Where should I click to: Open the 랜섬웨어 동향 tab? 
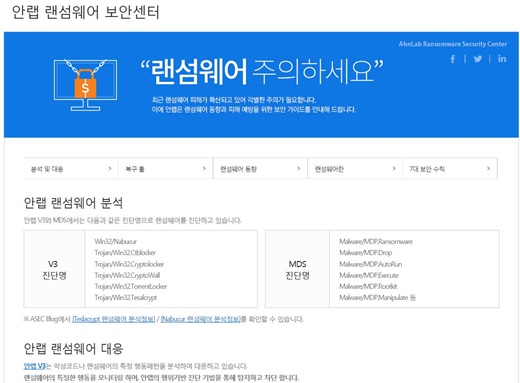(260, 169)
